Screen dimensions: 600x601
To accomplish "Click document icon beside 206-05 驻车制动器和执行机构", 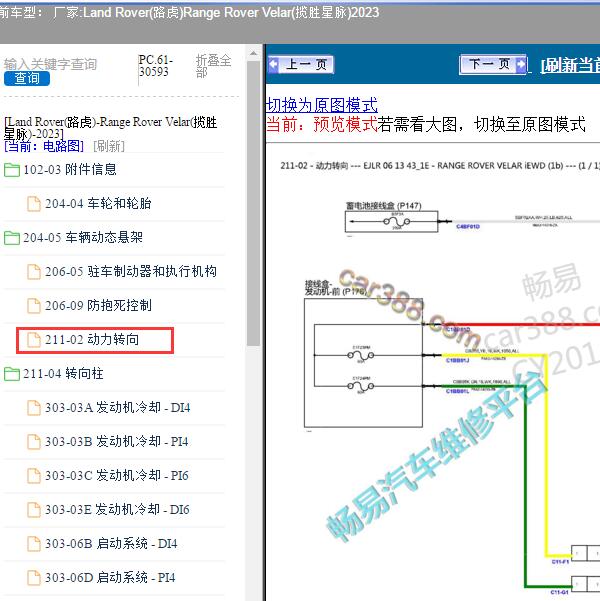I will (34, 272).
